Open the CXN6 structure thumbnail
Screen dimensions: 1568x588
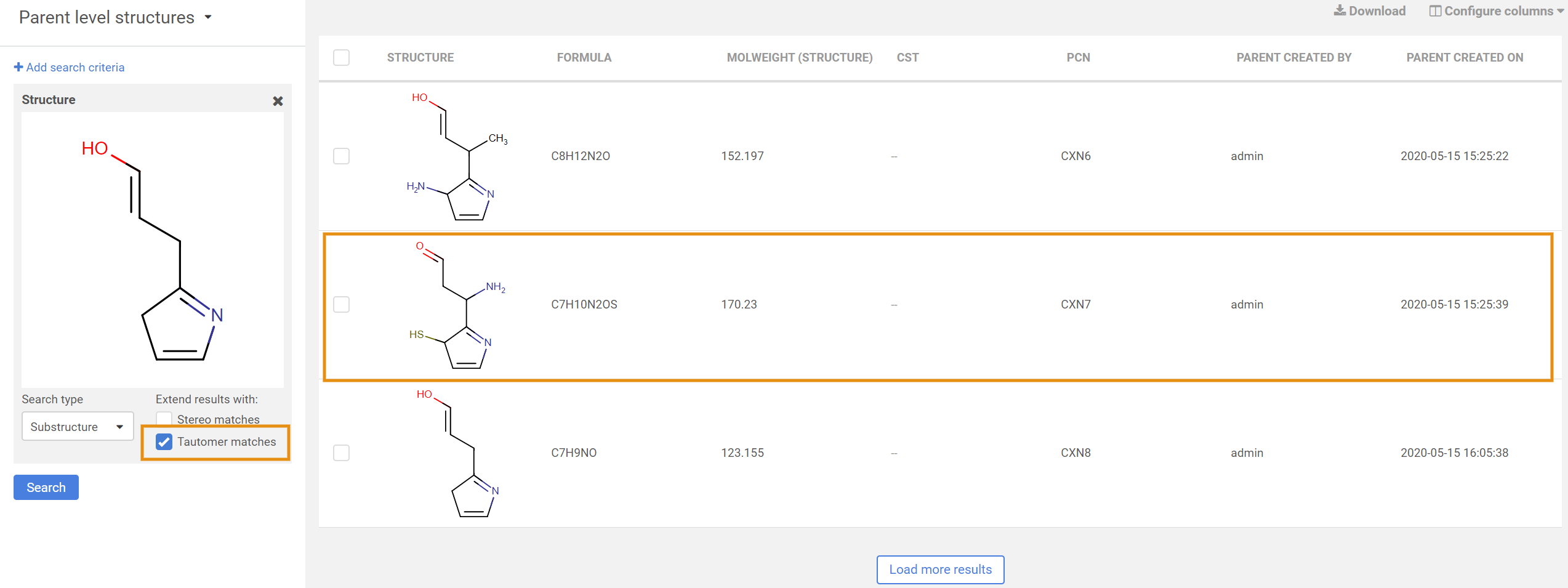[x=457, y=156]
